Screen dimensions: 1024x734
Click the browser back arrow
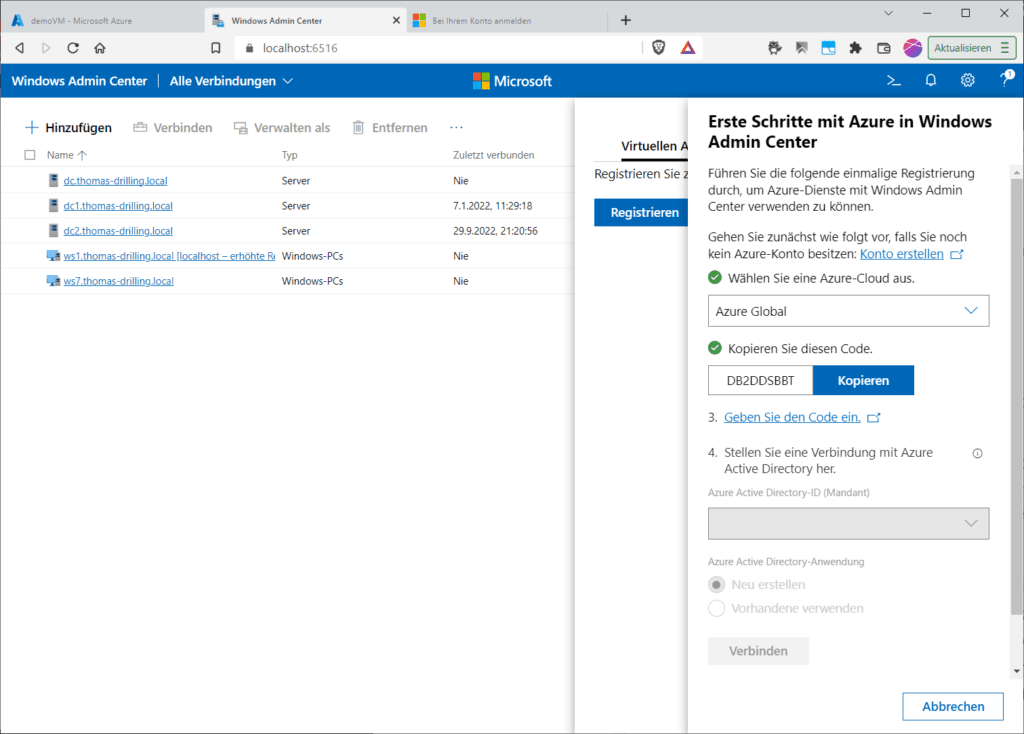20,48
